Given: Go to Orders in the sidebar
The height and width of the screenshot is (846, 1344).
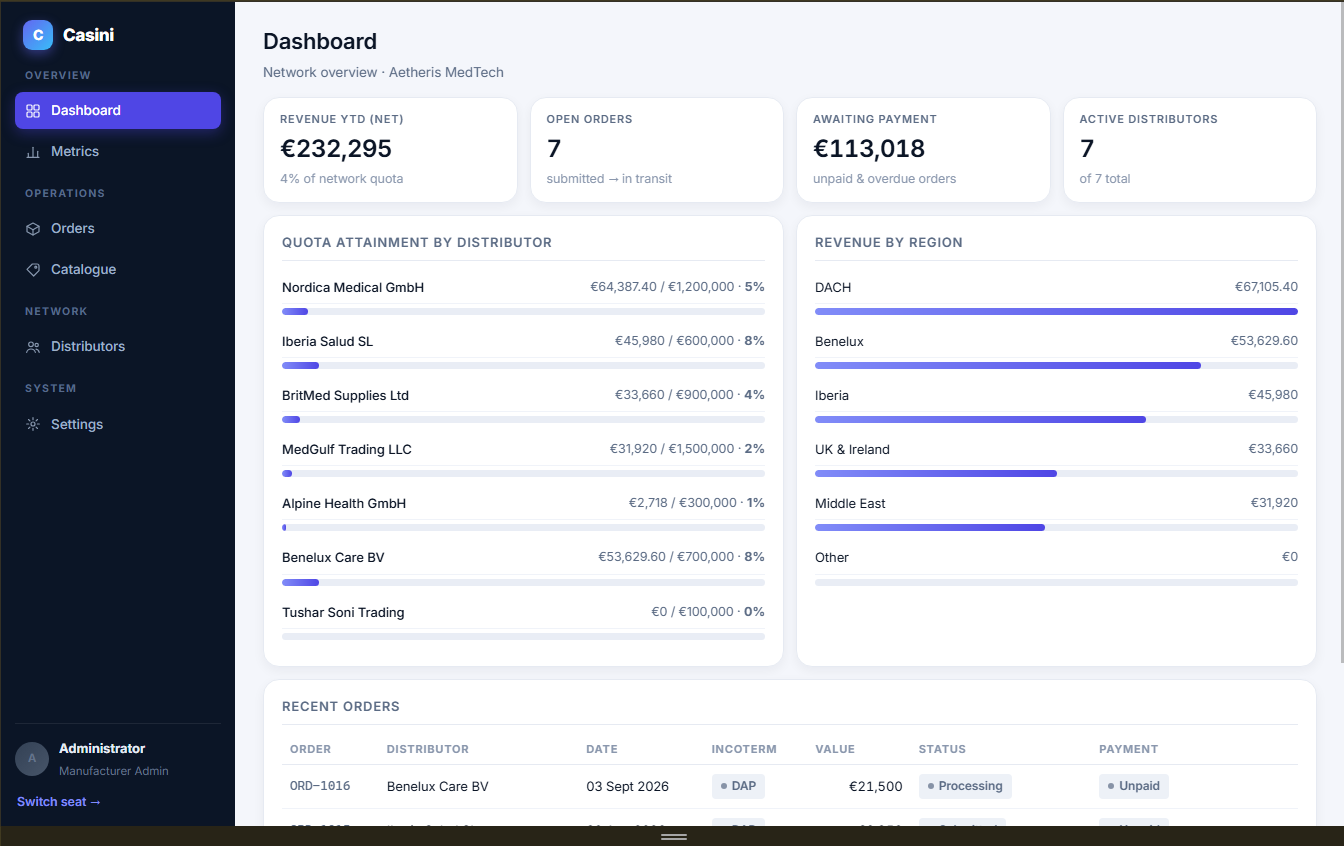Looking at the screenshot, I should (118, 229).
